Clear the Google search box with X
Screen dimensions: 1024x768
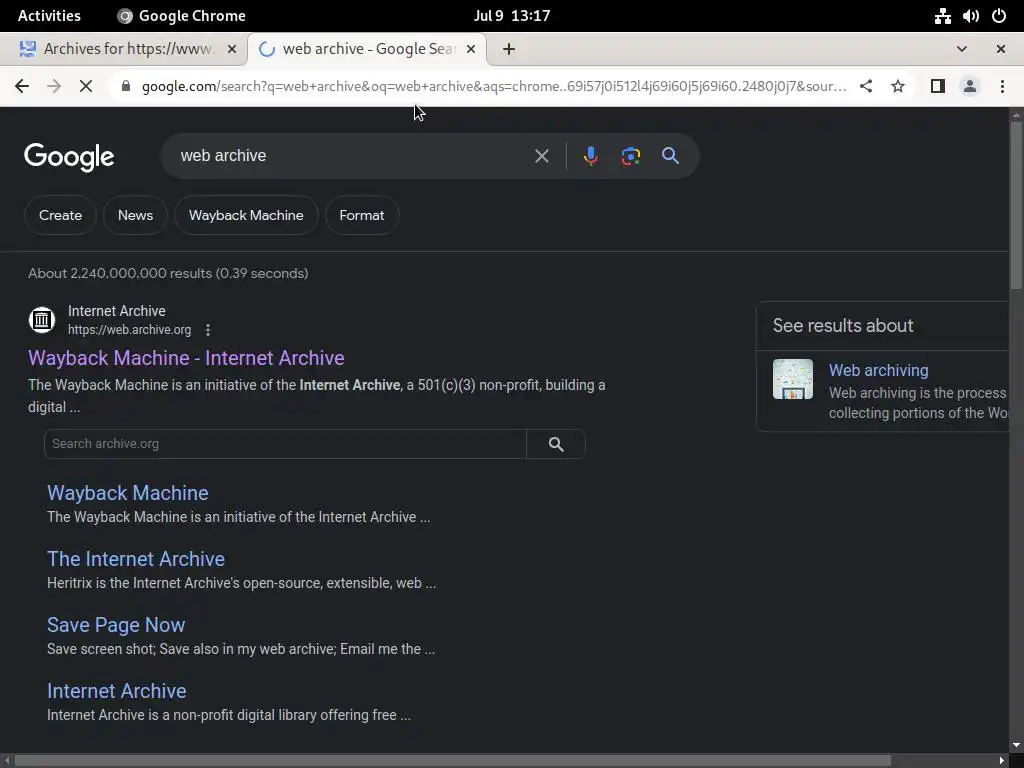541,156
